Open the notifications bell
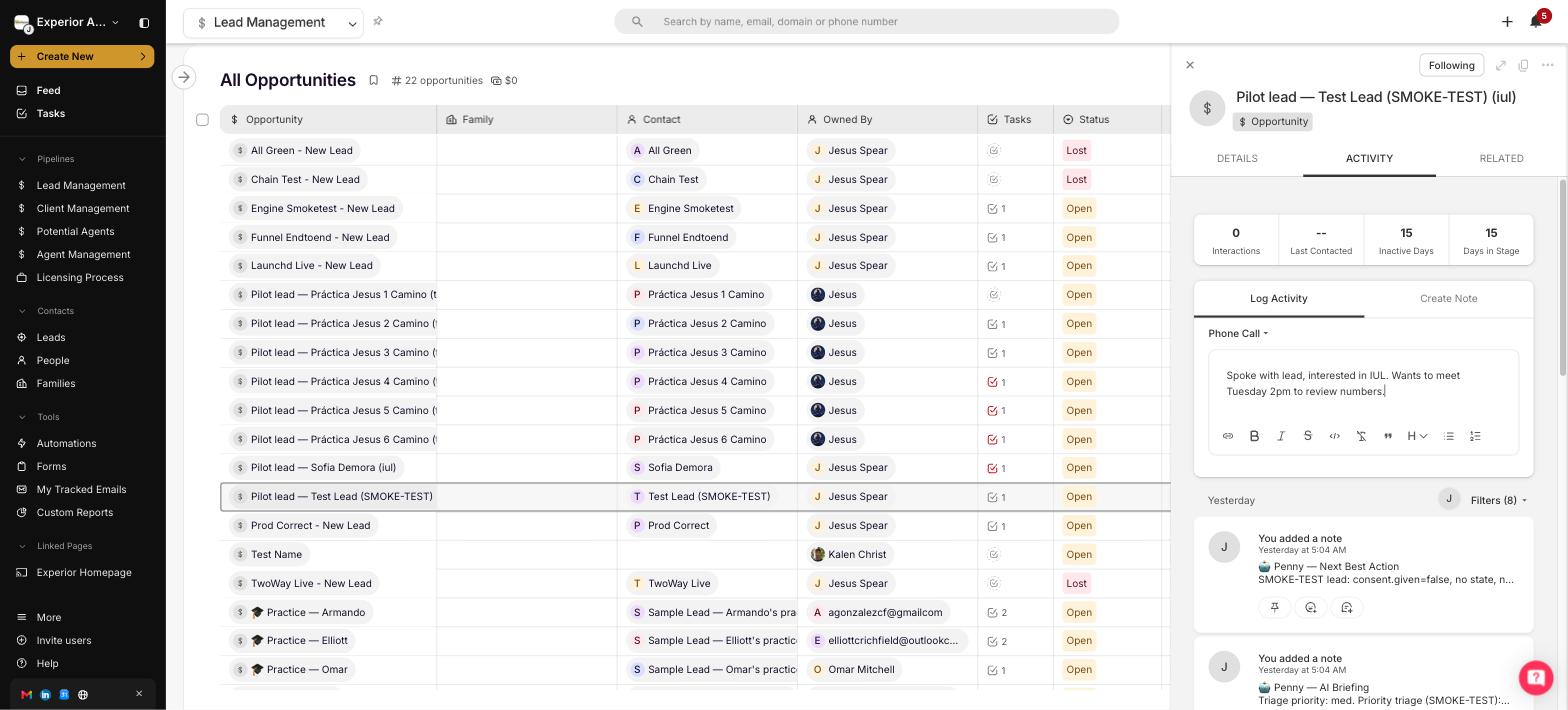This screenshot has height=710, width=1568. 1536,21
